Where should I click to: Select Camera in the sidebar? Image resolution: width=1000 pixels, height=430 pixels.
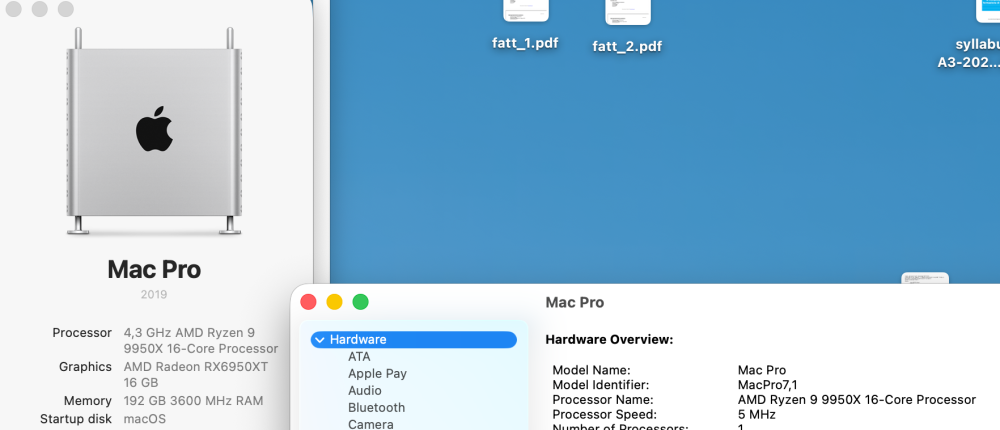pos(371,424)
